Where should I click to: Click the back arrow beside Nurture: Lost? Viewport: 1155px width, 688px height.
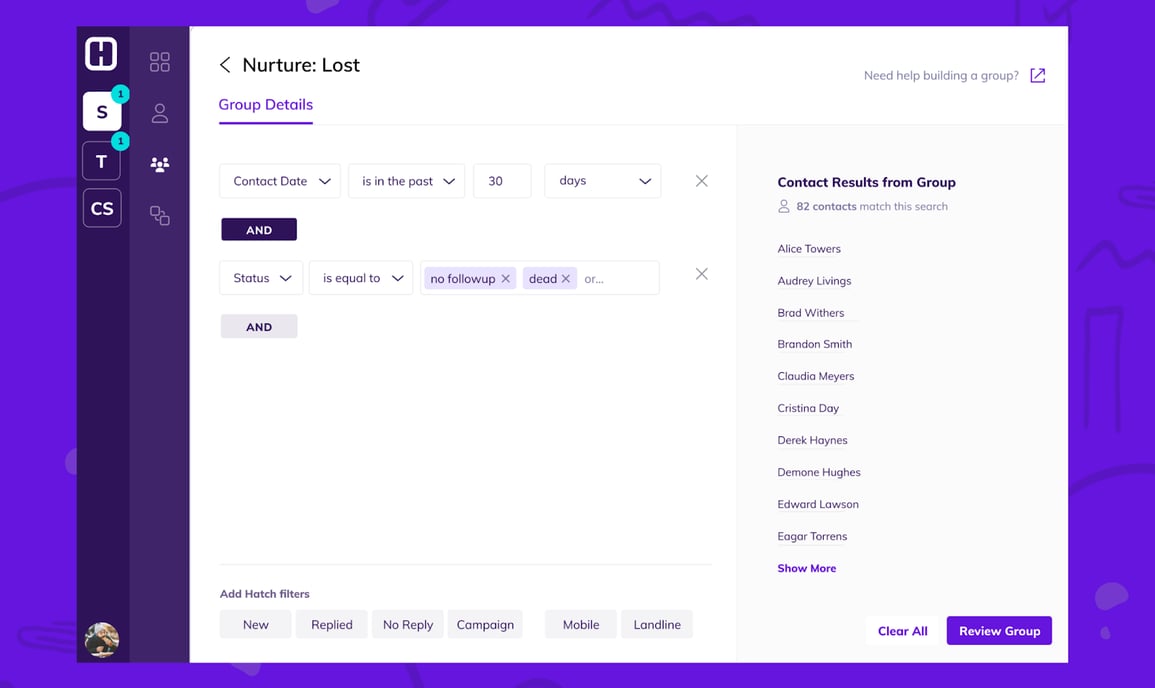click(x=225, y=64)
